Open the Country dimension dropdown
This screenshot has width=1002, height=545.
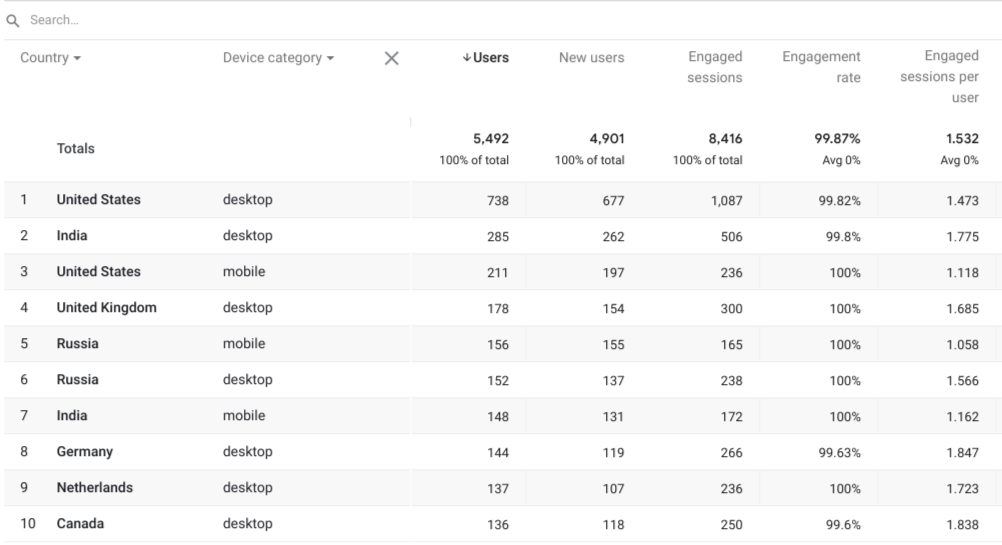point(51,58)
